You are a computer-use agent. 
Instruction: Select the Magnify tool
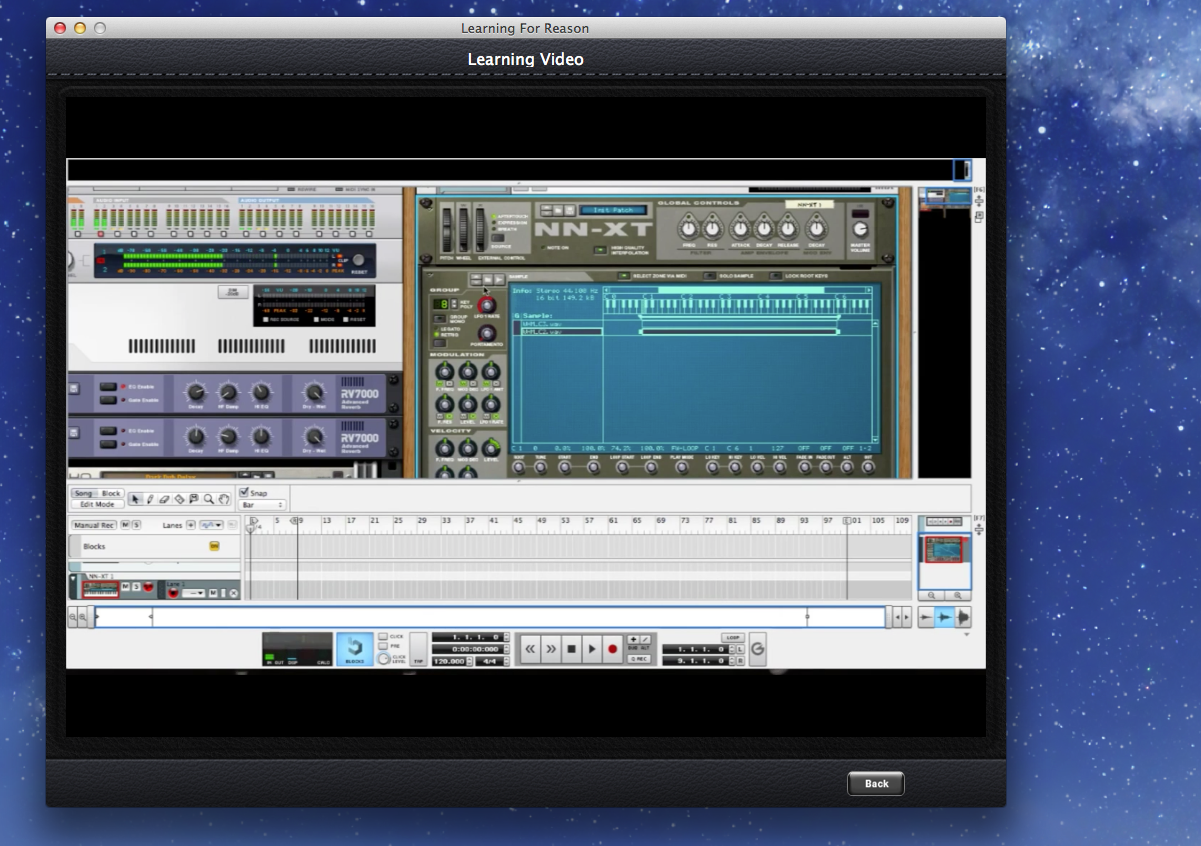coord(208,498)
